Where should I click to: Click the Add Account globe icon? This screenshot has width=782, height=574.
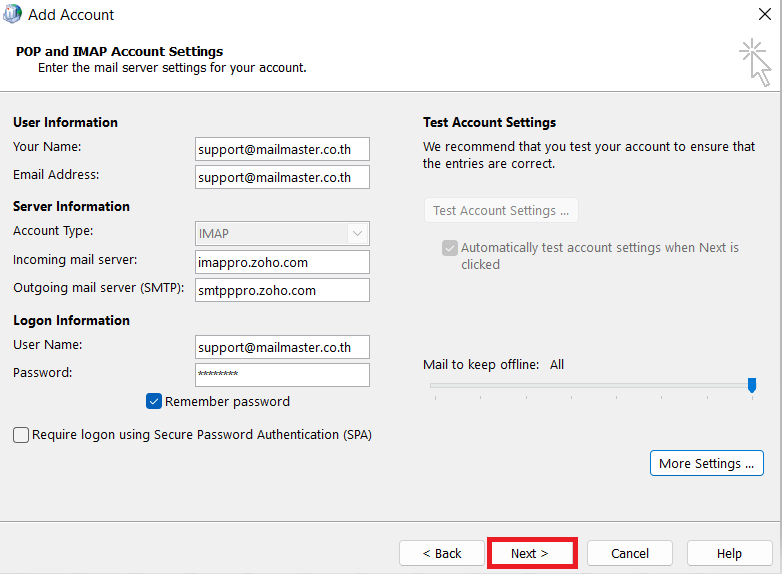click(12, 14)
